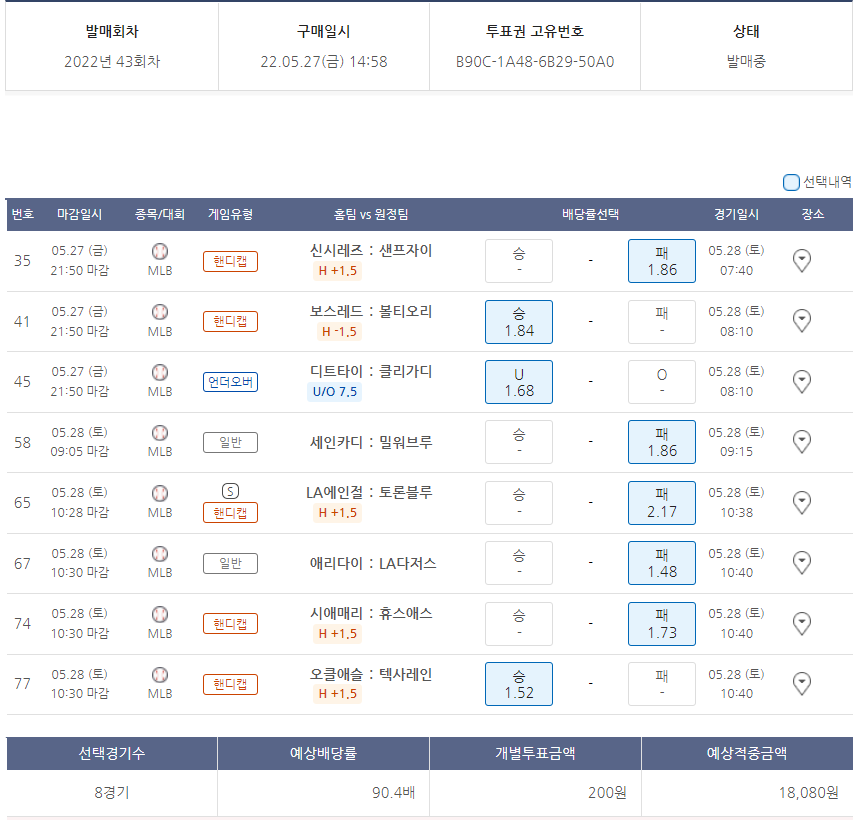Viewport: 868px width, 820px height.
Task: Click the 애리다이 : LA다저스 matchup text
Action: click(373, 564)
